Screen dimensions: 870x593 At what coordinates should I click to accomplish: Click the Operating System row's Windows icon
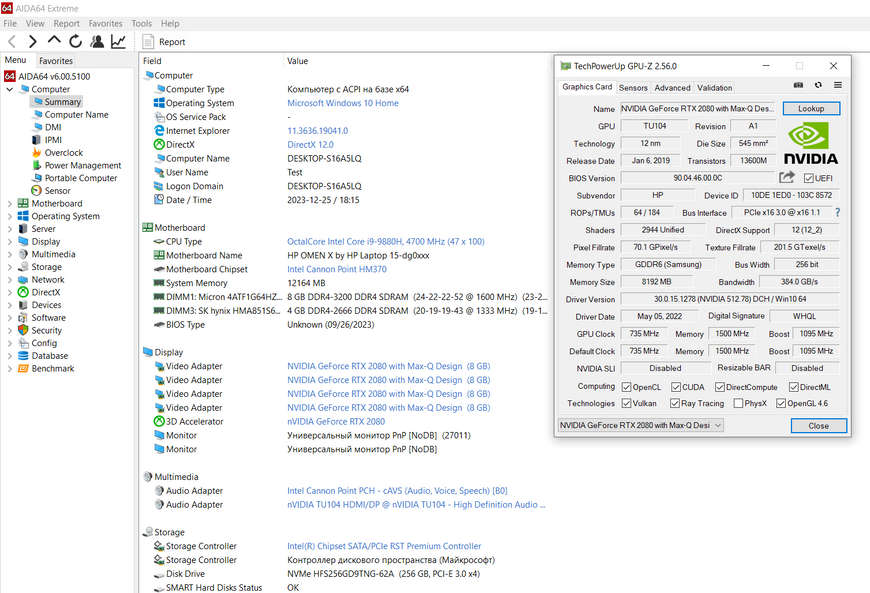coord(159,103)
